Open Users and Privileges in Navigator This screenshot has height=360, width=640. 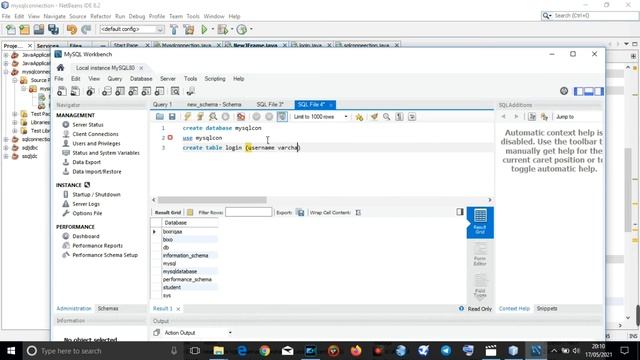[x=96, y=143]
